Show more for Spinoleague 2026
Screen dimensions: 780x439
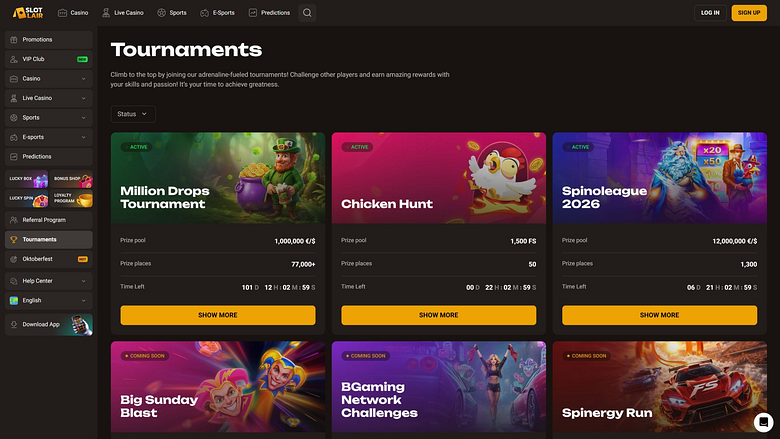pos(660,315)
